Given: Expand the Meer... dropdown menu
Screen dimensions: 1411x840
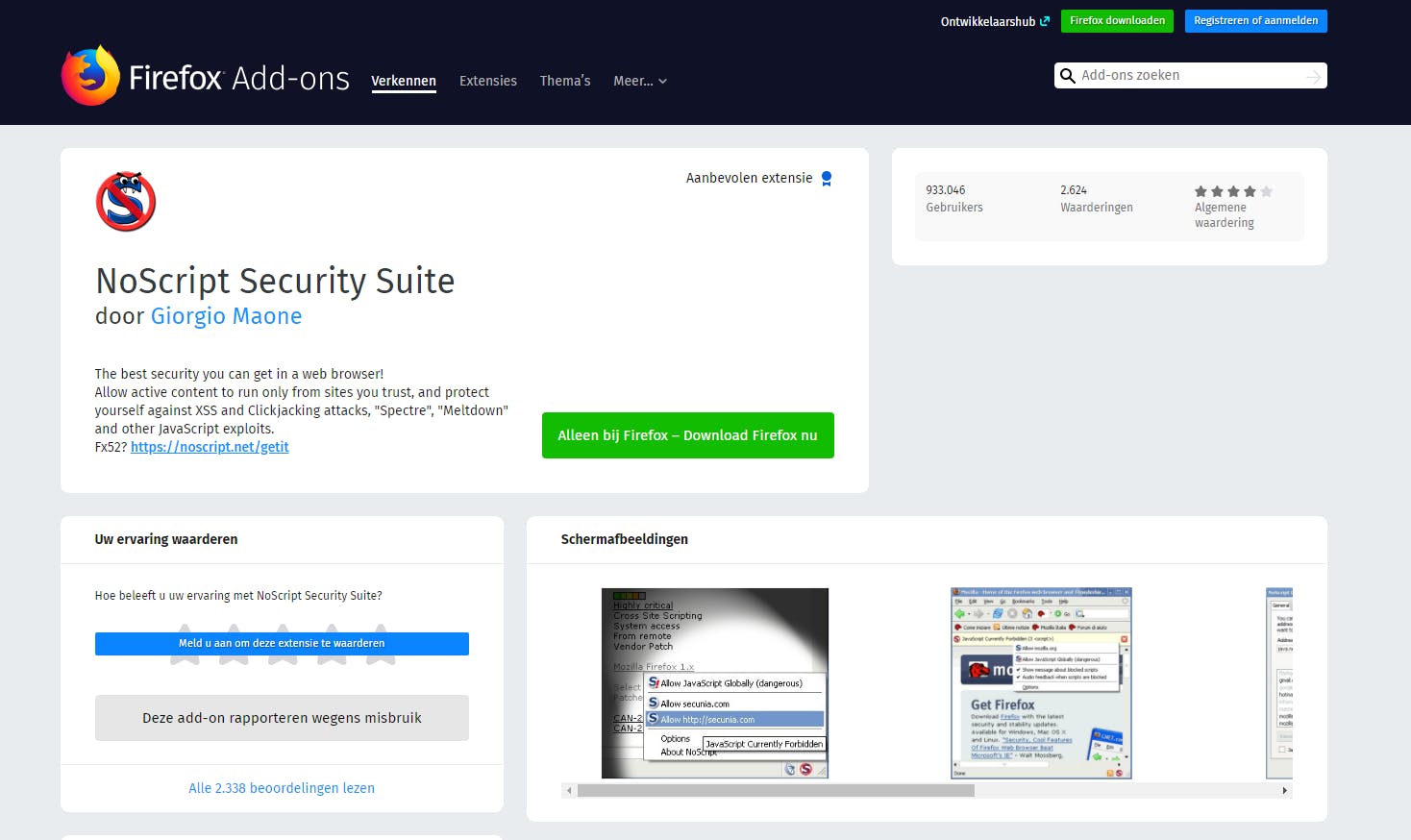Looking at the screenshot, I should (640, 81).
